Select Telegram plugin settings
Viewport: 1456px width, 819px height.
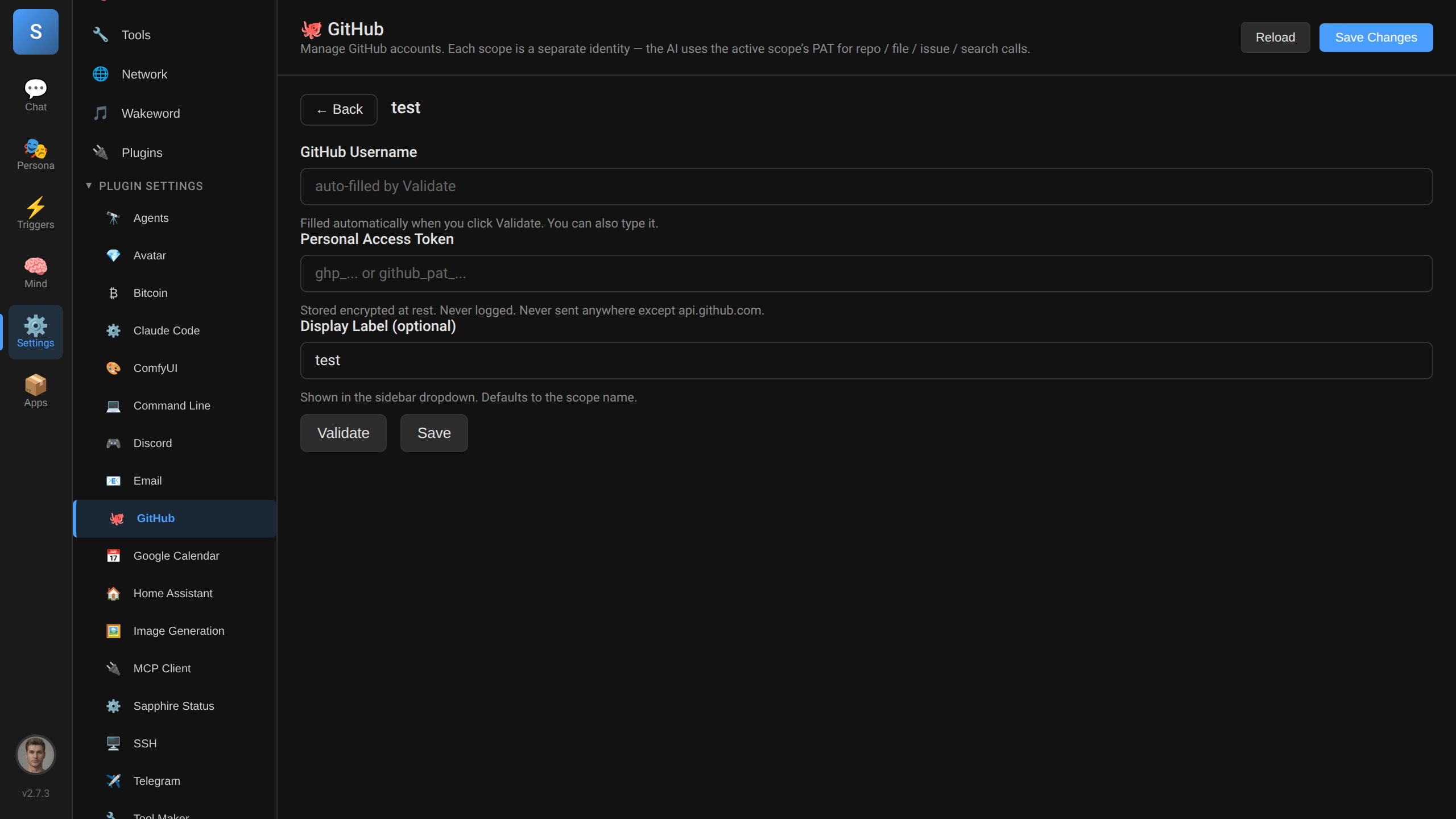(x=175, y=781)
